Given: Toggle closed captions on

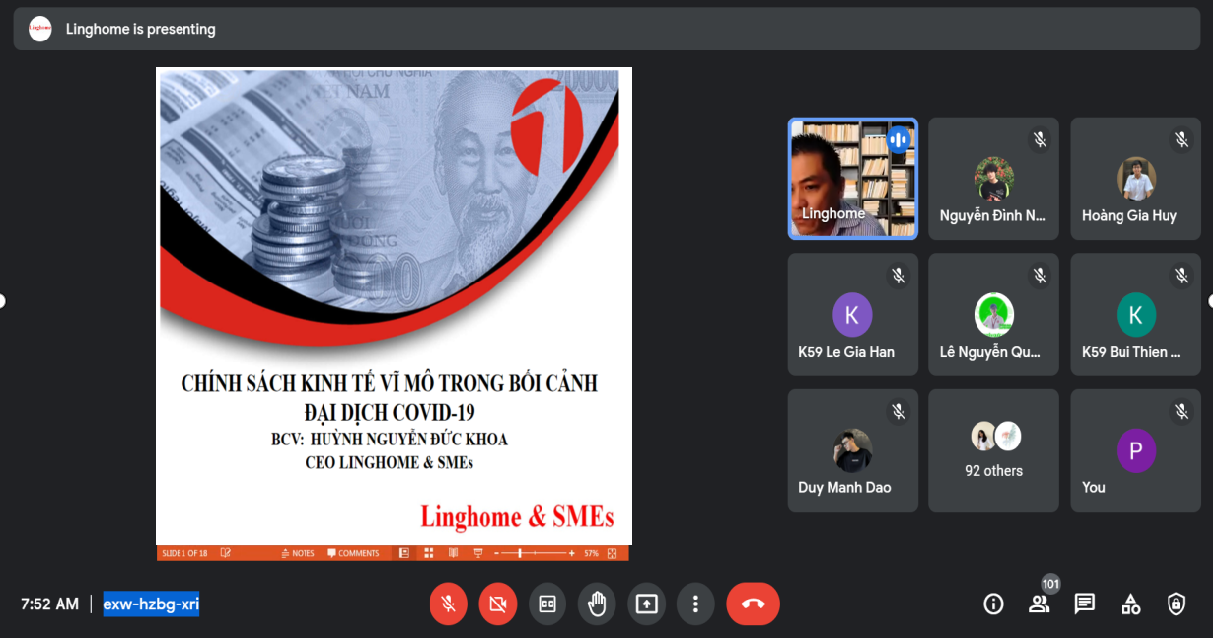Looking at the screenshot, I should coord(547,604).
